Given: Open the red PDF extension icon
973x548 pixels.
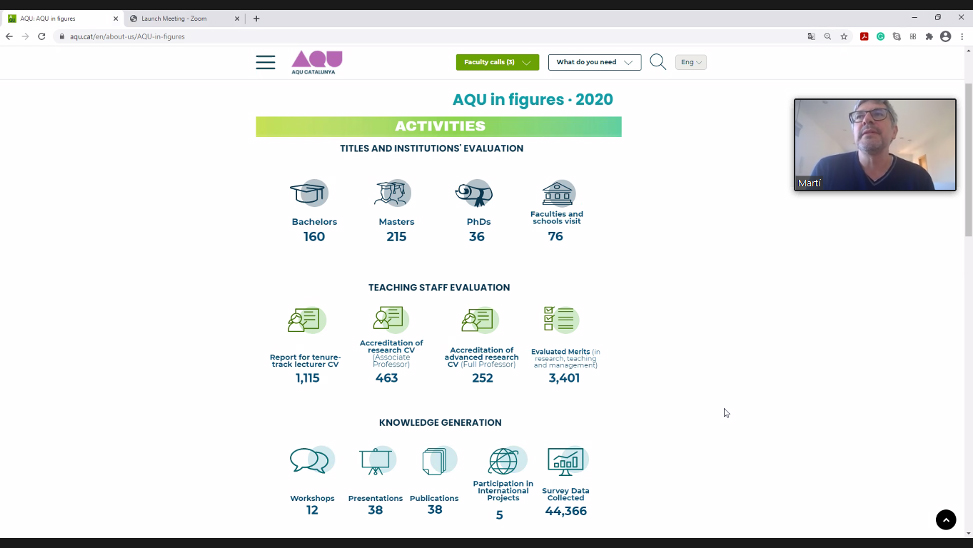Looking at the screenshot, I should [x=864, y=37].
